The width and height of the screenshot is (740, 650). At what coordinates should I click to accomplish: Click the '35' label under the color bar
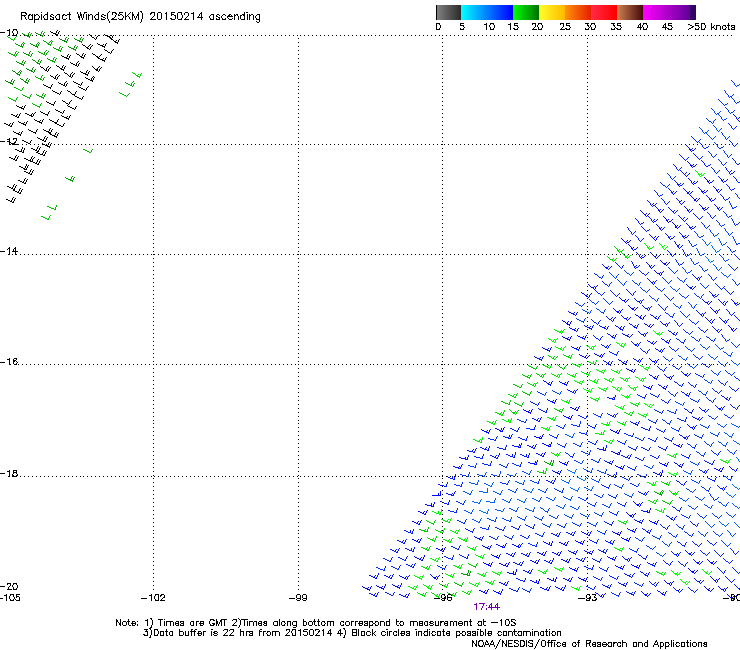616,27
